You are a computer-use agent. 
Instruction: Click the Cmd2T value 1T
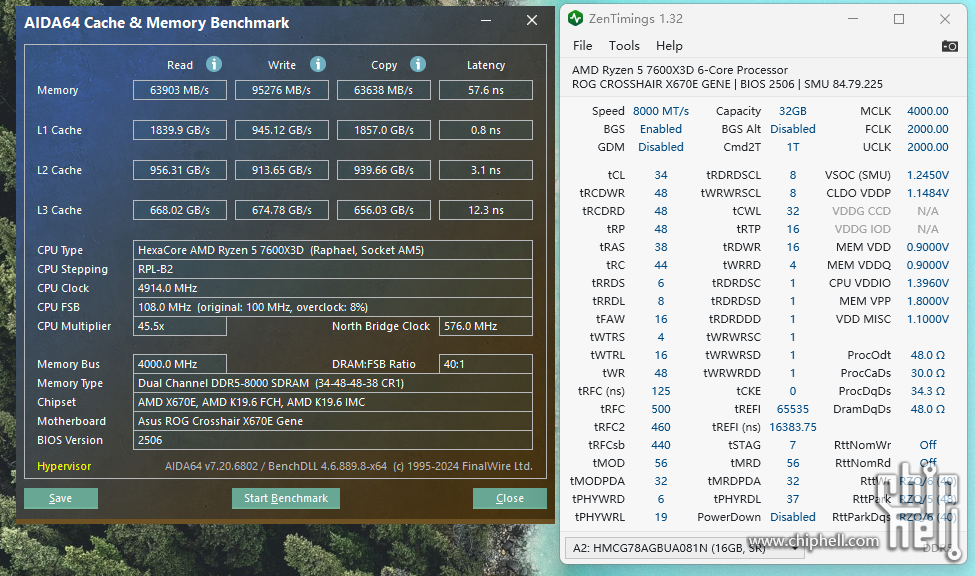tap(793, 147)
